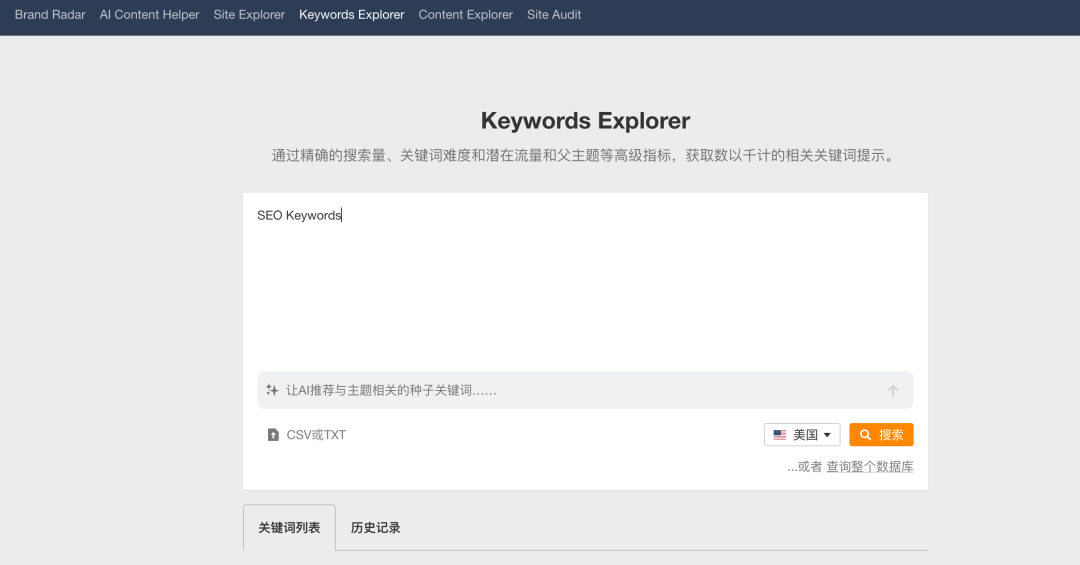The height and width of the screenshot is (565, 1080).
Task: Open the Site Audit tool
Action: pos(554,15)
